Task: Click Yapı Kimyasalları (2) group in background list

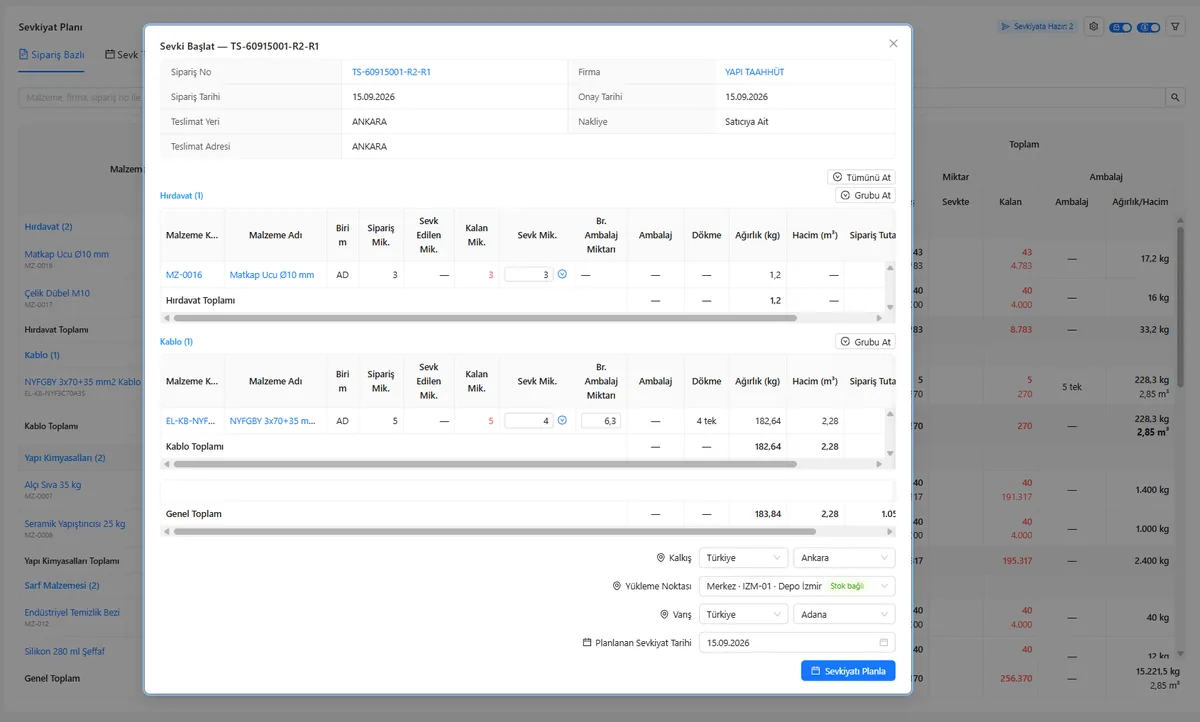Action: (65, 458)
